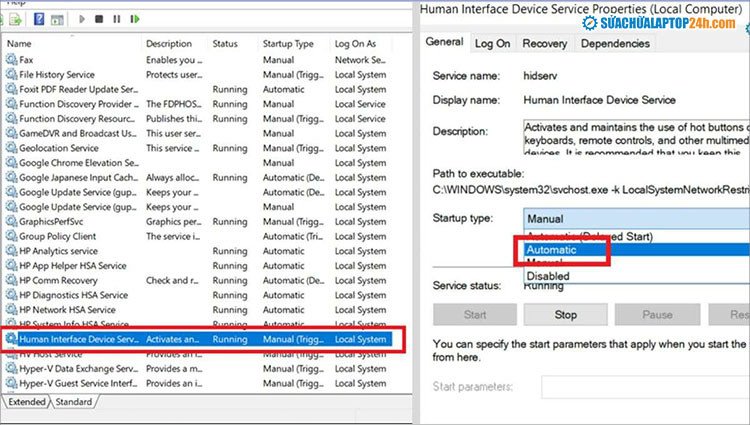Click Running status of Geolocation Service
This screenshot has height=425, width=750.
(230, 148)
